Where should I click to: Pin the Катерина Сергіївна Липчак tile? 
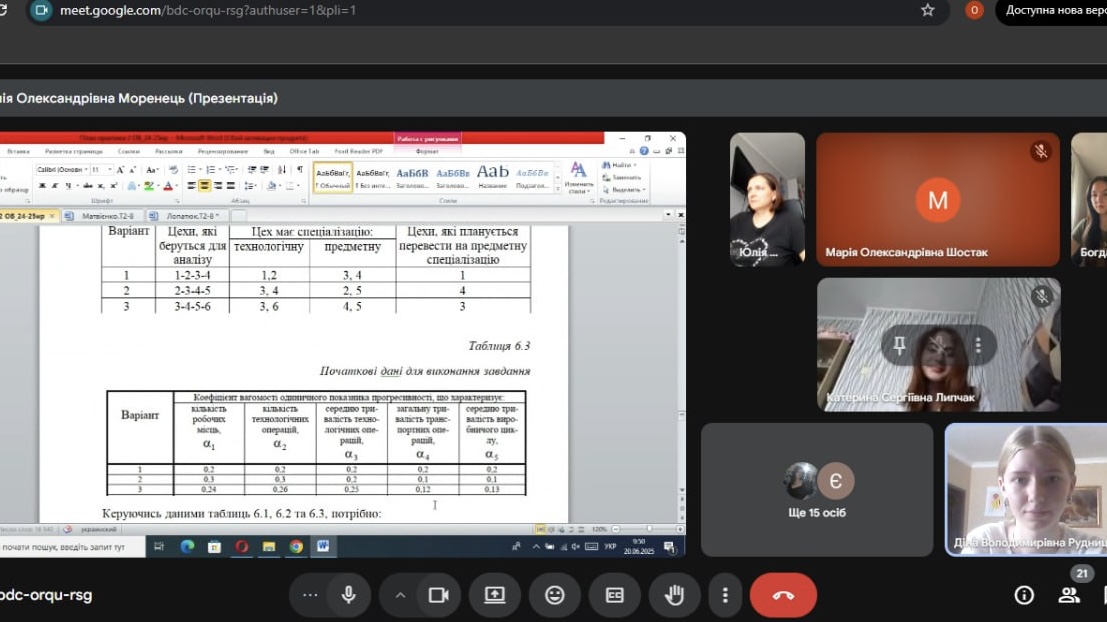pyautogui.click(x=899, y=345)
